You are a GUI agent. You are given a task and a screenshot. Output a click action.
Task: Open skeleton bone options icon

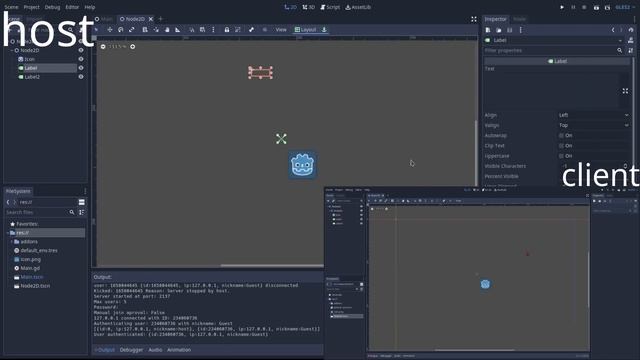(251, 29)
